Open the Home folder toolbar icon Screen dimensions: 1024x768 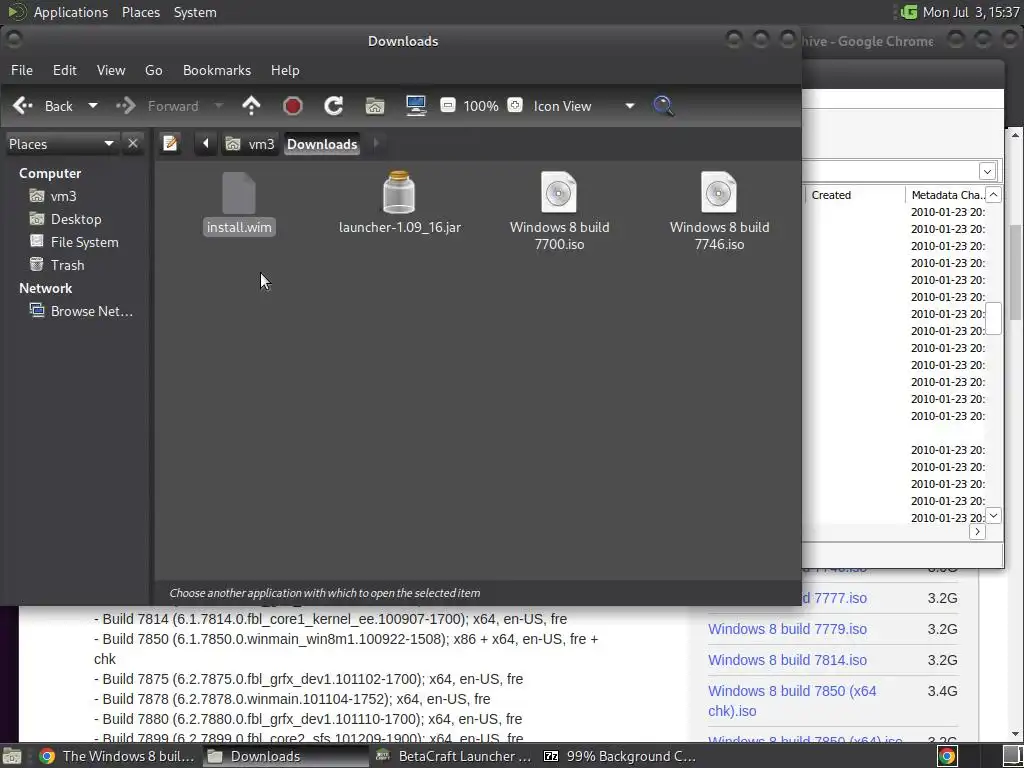pos(375,106)
